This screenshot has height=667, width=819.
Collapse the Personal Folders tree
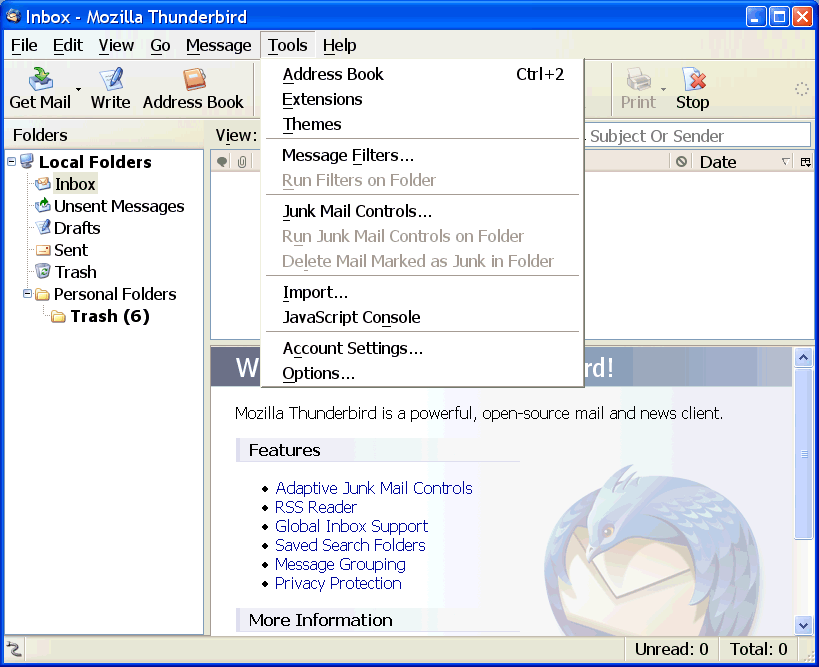27,294
